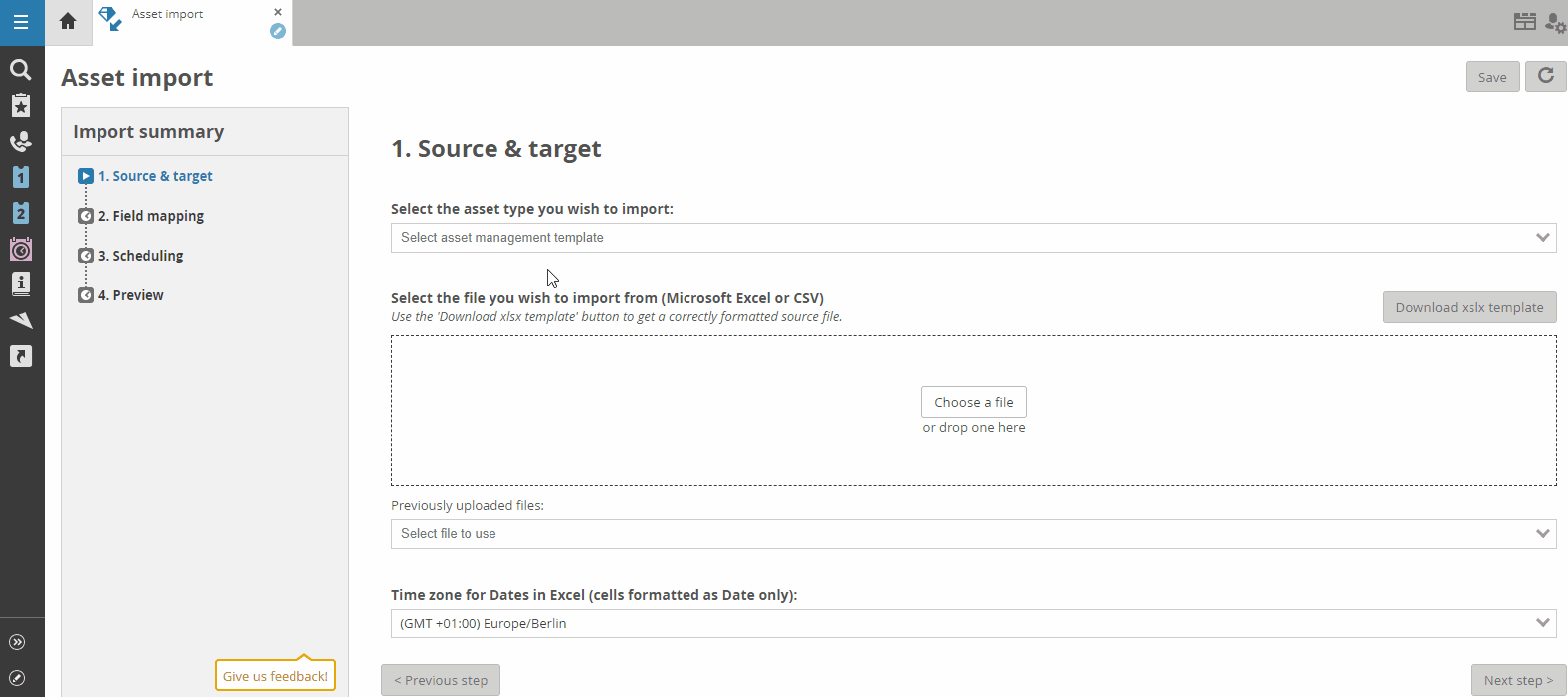Open the previously uploaded files dropdown
The image size is (1568, 697).
pyautogui.click(x=973, y=534)
